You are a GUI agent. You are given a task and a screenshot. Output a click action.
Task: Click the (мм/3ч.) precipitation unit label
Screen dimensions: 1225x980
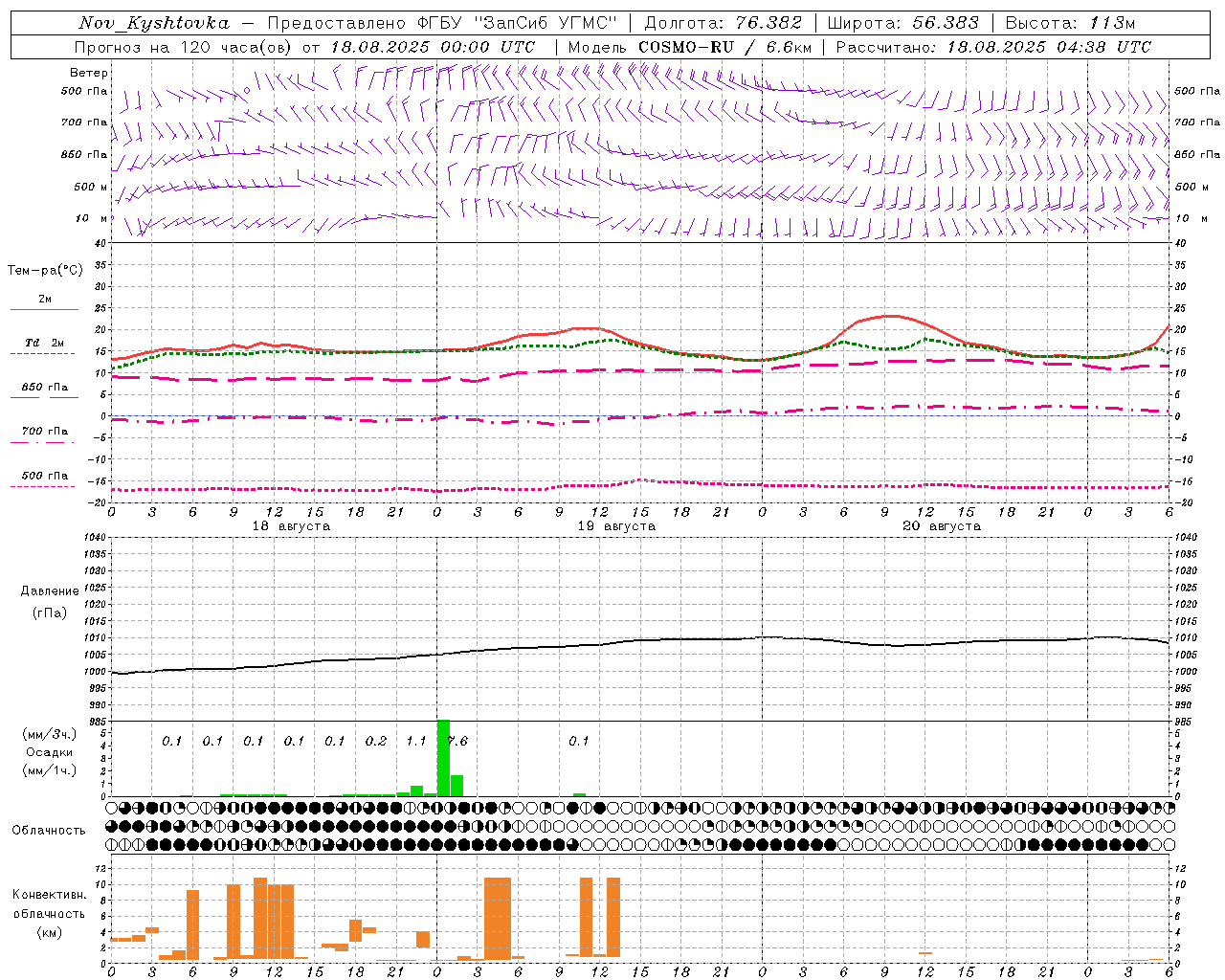point(49,734)
